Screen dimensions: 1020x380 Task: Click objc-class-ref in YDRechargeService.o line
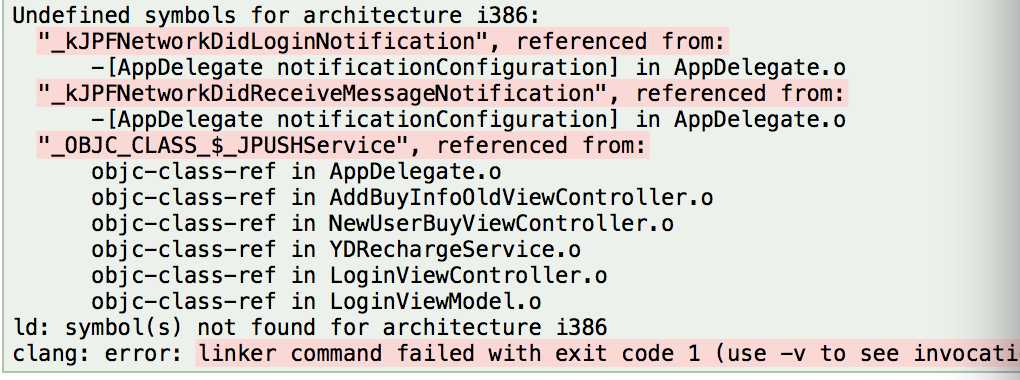click(x=336, y=250)
